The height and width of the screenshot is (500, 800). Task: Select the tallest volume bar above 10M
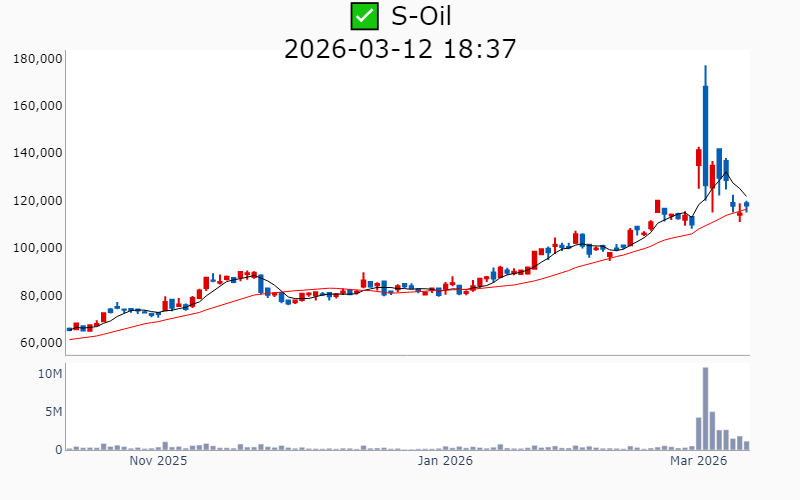[x=705, y=408]
